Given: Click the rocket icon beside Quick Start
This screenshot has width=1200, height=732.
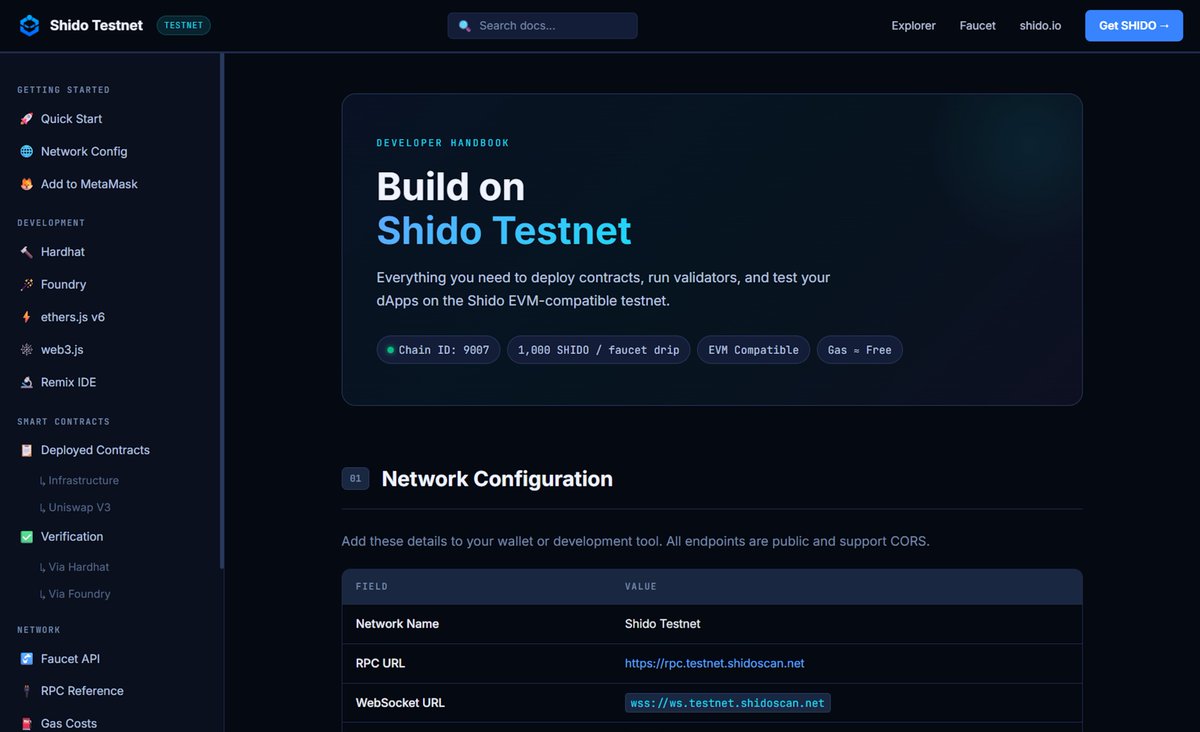Looking at the screenshot, I should 26,119.
